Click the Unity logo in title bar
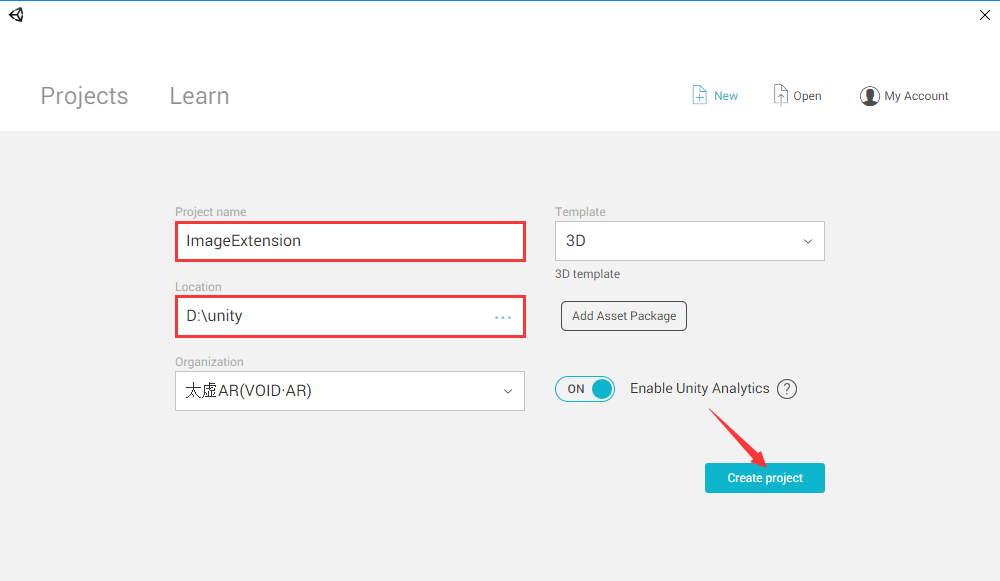Viewport: 1000px width, 581px height. point(16,14)
